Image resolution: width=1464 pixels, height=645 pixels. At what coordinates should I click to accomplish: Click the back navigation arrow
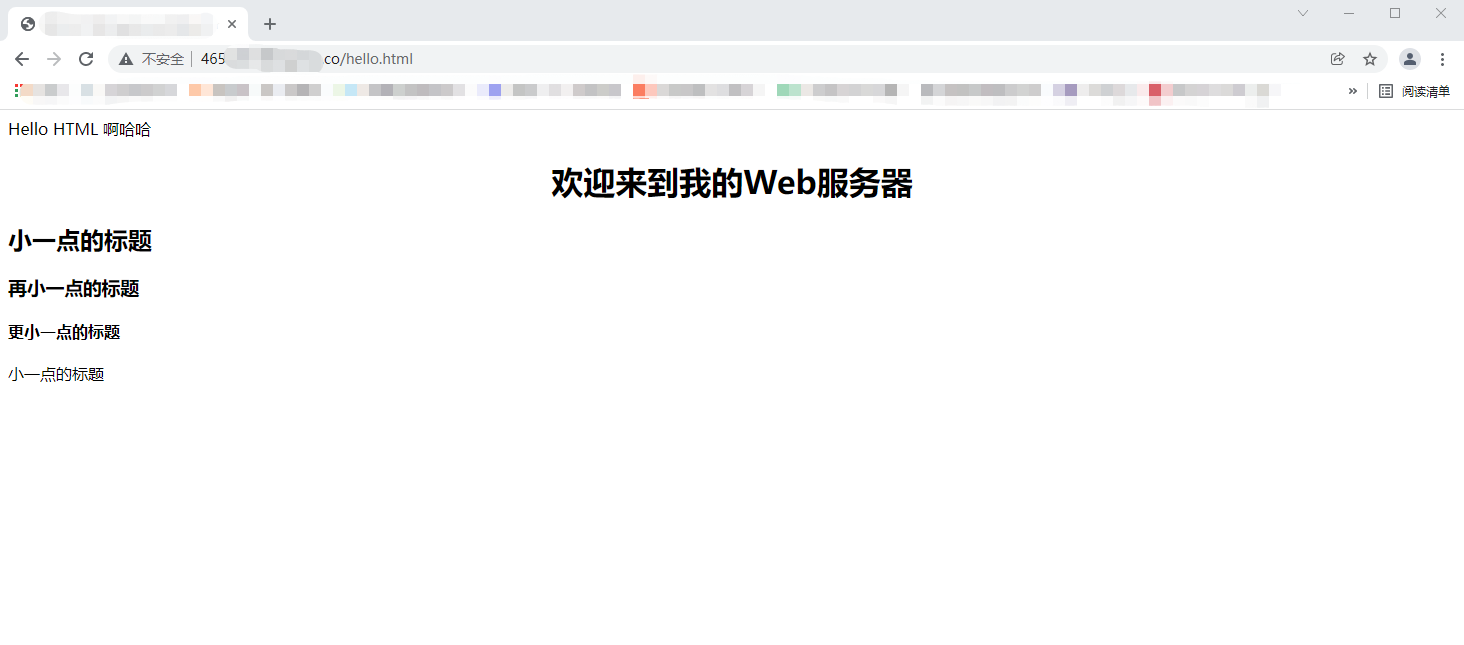pos(22,59)
